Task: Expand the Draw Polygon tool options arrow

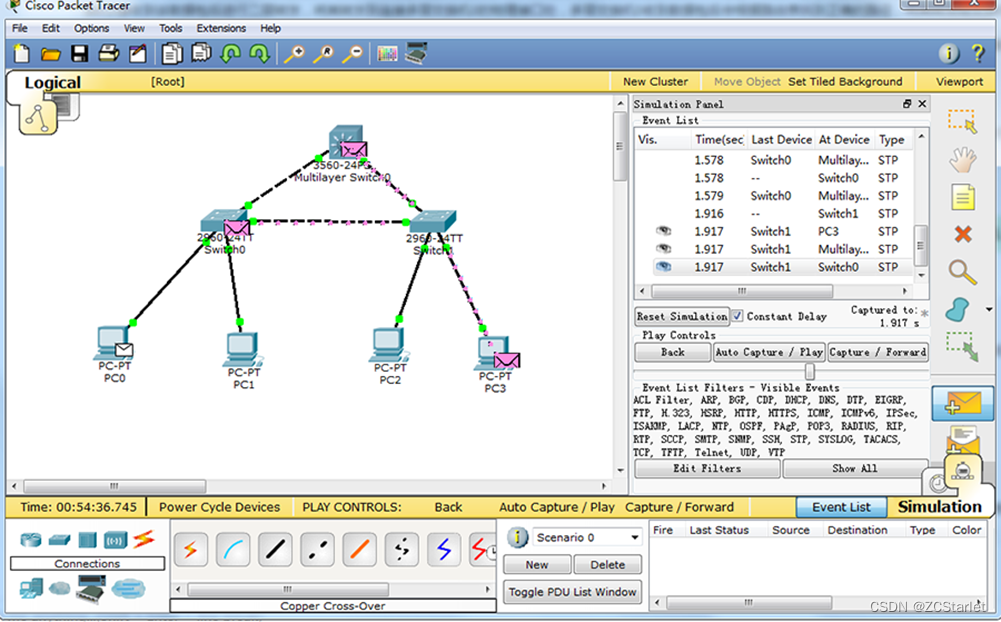Action: tap(989, 310)
